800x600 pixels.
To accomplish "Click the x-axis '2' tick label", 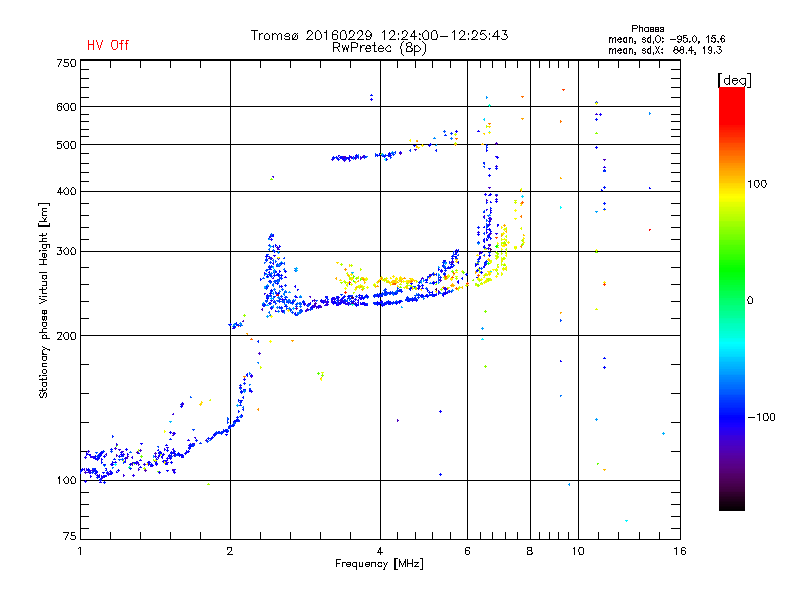I will coord(230,551).
